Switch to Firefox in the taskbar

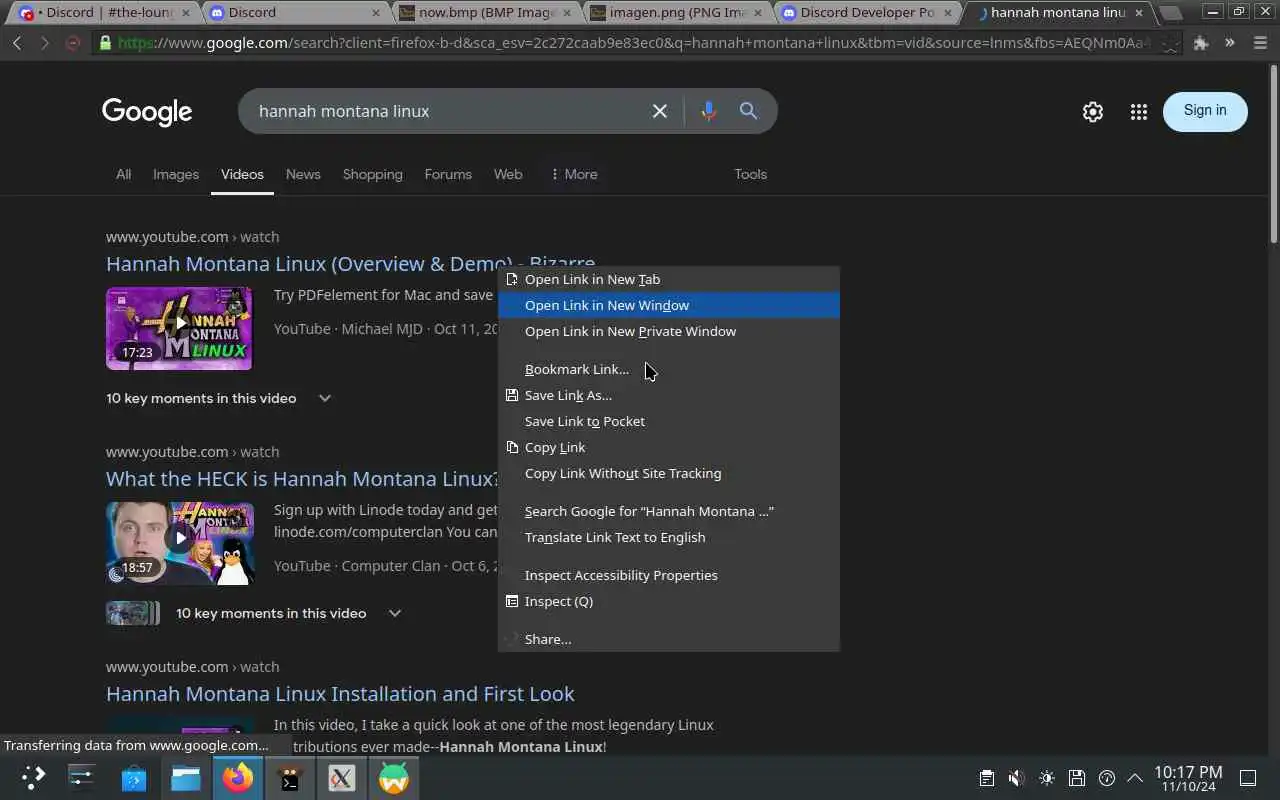click(x=238, y=778)
